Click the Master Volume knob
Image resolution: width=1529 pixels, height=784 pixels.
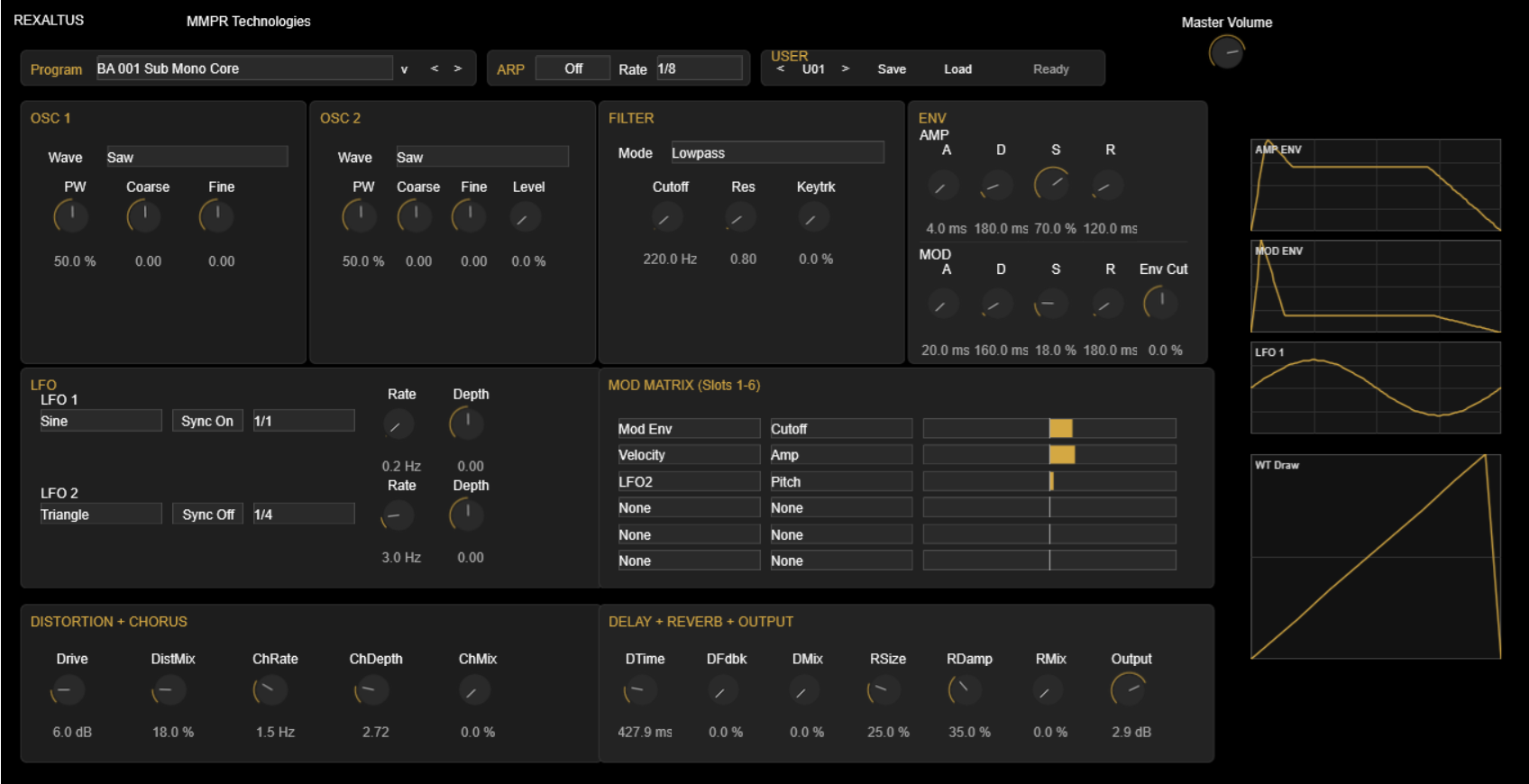click(1226, 53)
